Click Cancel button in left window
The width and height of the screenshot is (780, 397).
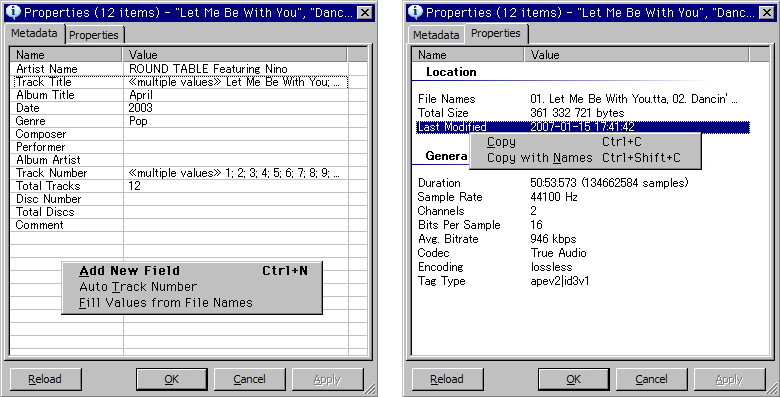click(x=249, y=380)
